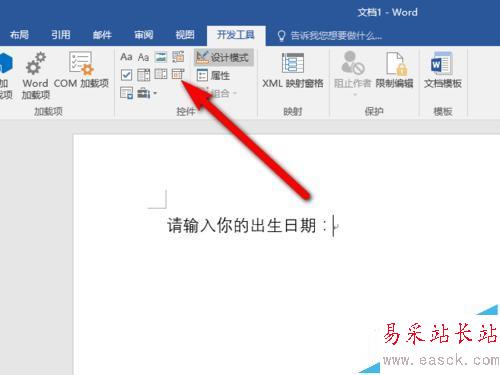The image size is (500, 375).
Task: Switch to the References (引用) tab
Action: 61,35
